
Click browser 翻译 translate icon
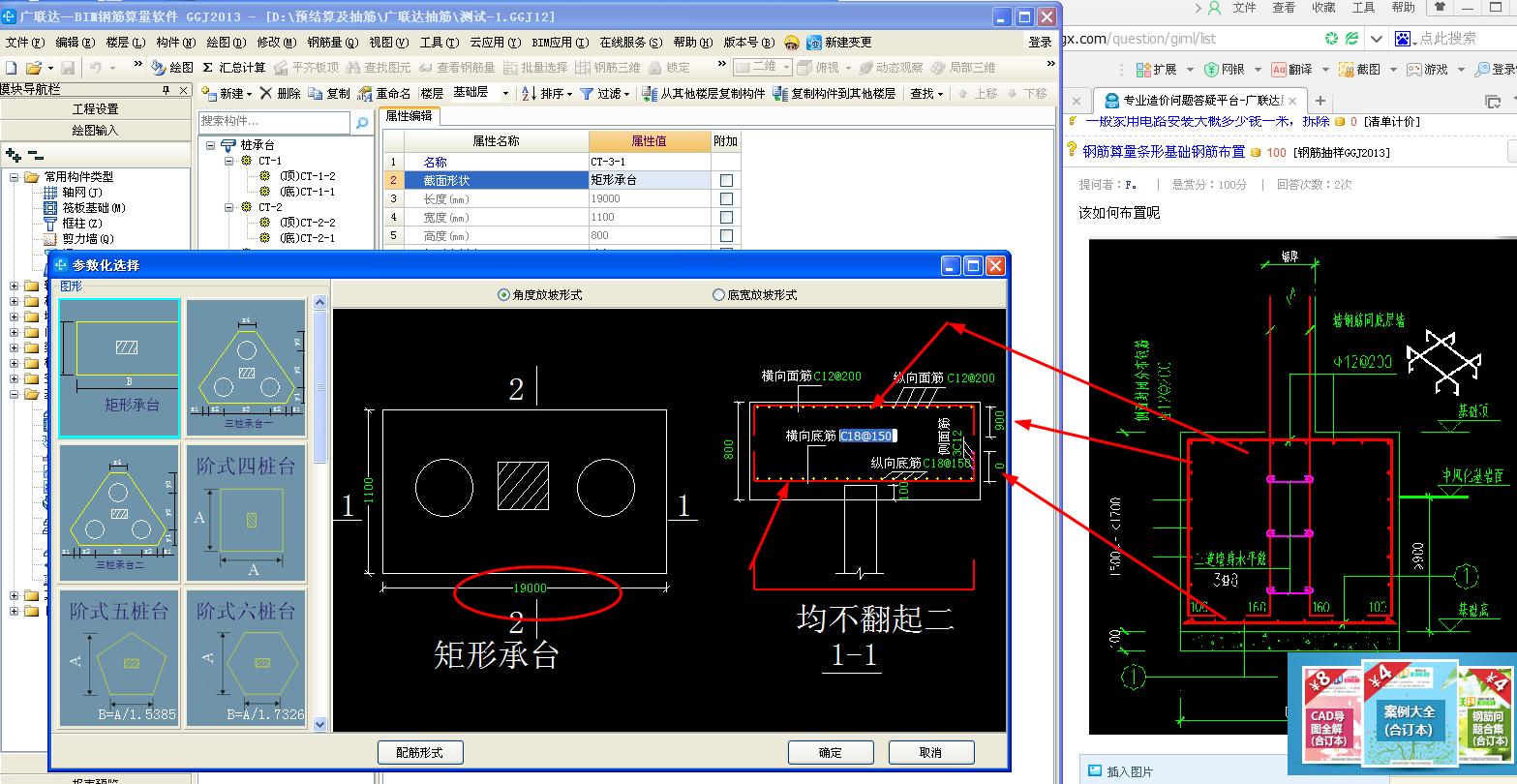1279,70
